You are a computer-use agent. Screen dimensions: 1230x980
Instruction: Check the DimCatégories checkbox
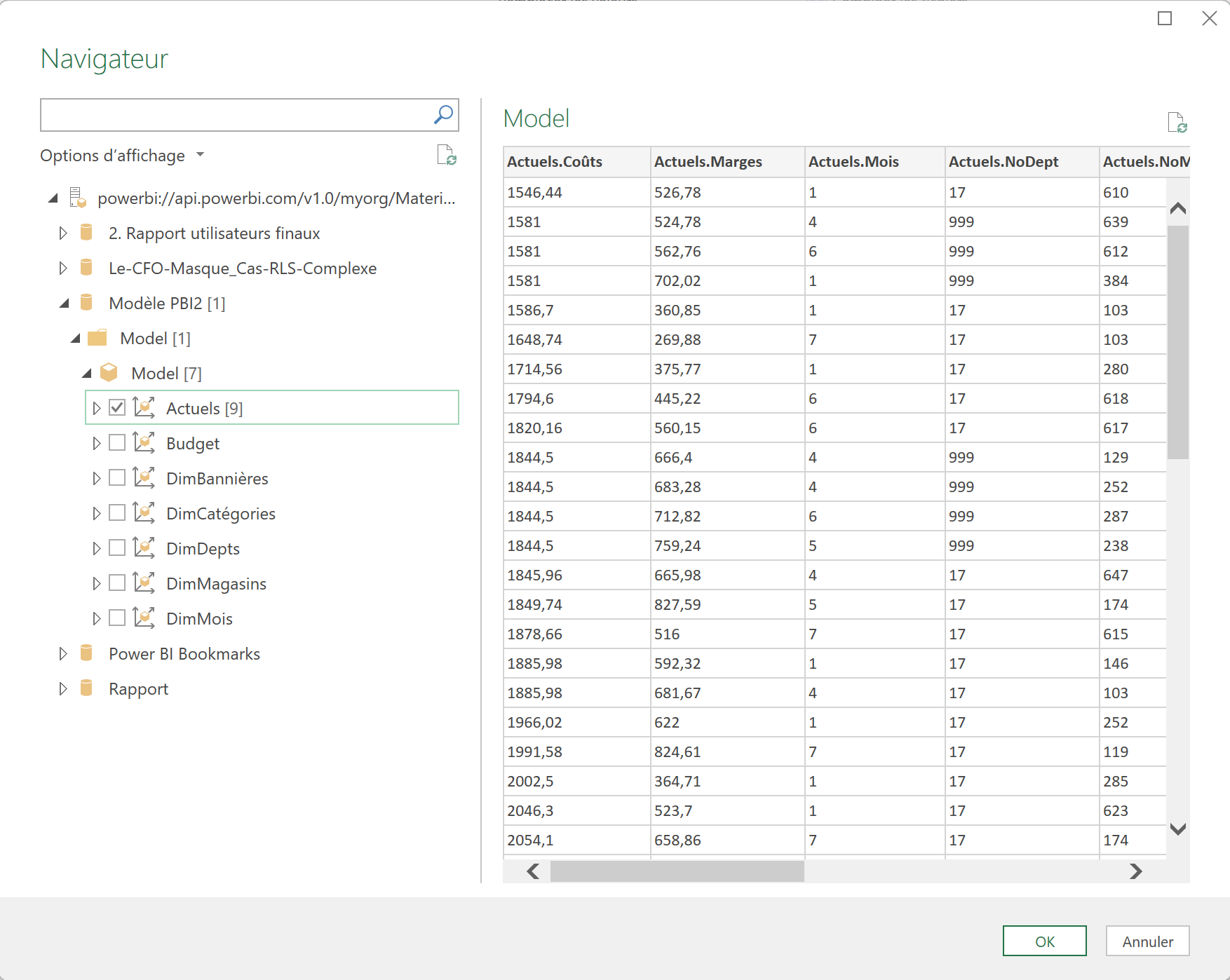[117, 512]
